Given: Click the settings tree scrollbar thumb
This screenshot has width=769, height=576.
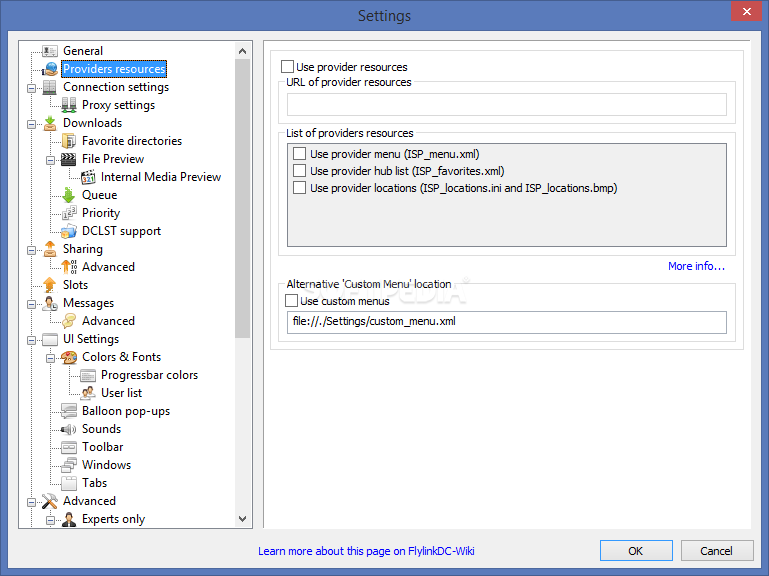Looking at the screenshot, I should (x=242, y=199).
